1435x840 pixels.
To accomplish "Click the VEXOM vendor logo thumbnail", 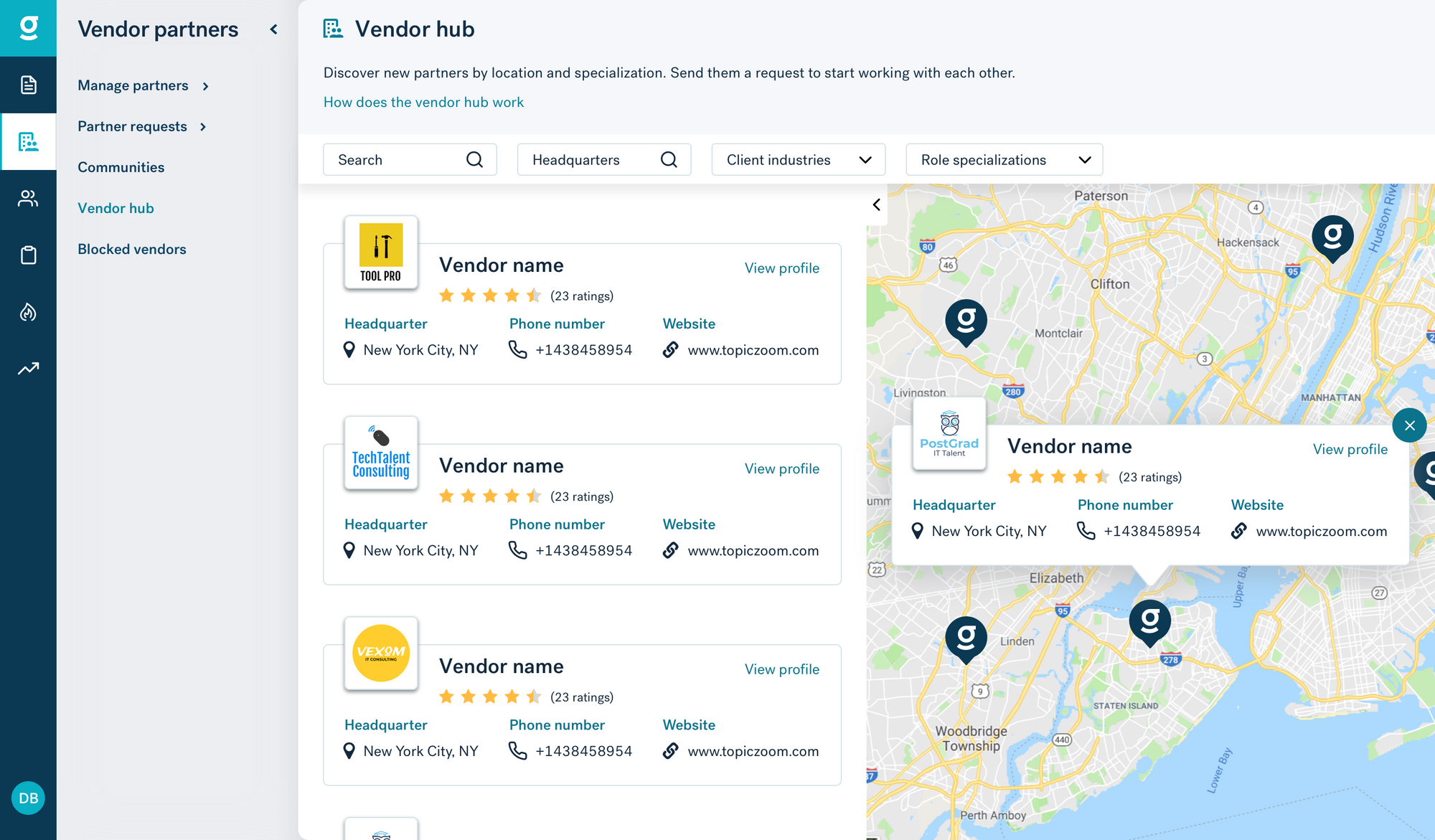I will (x=381, y=653).
